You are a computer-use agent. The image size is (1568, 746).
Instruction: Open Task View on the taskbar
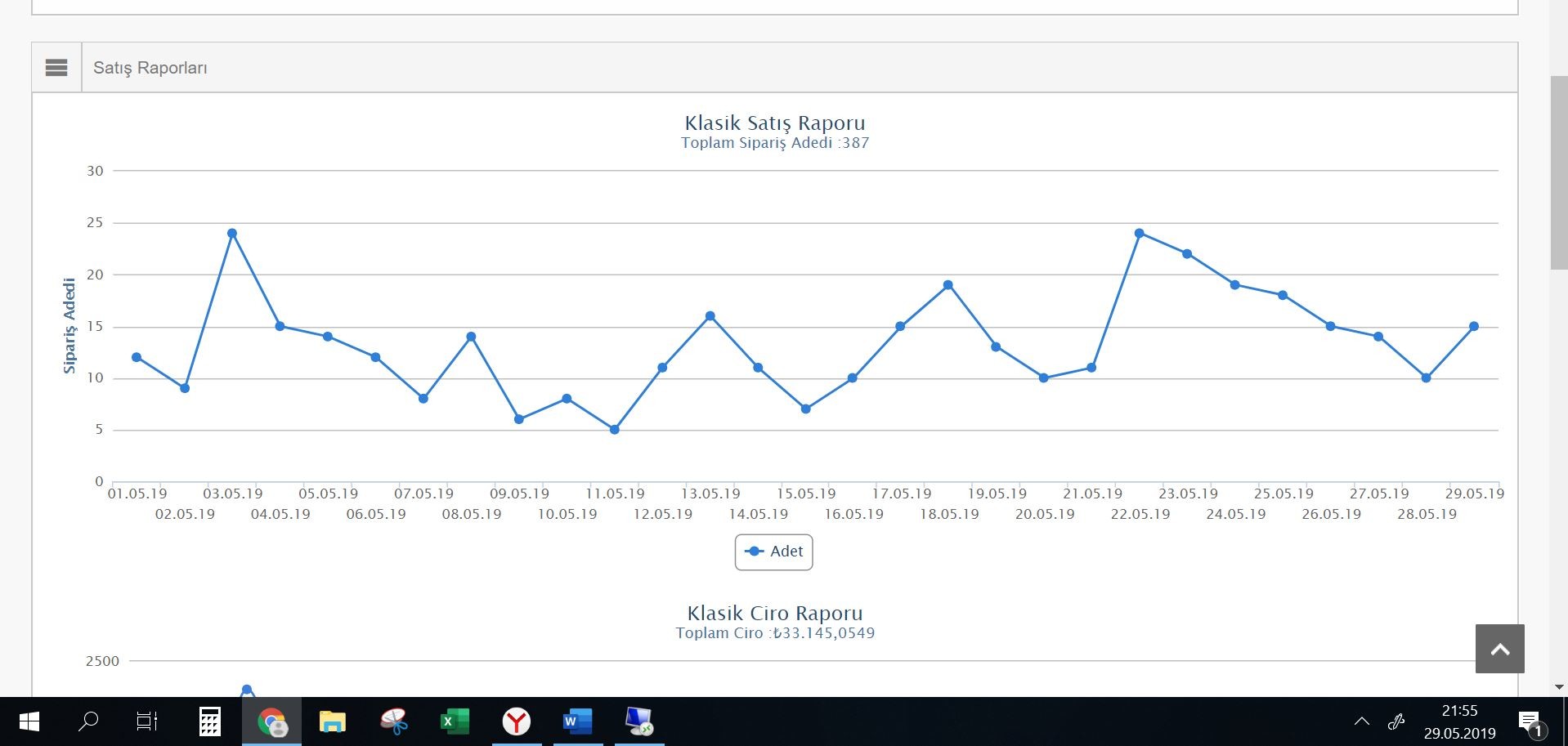tap(147, 721)
